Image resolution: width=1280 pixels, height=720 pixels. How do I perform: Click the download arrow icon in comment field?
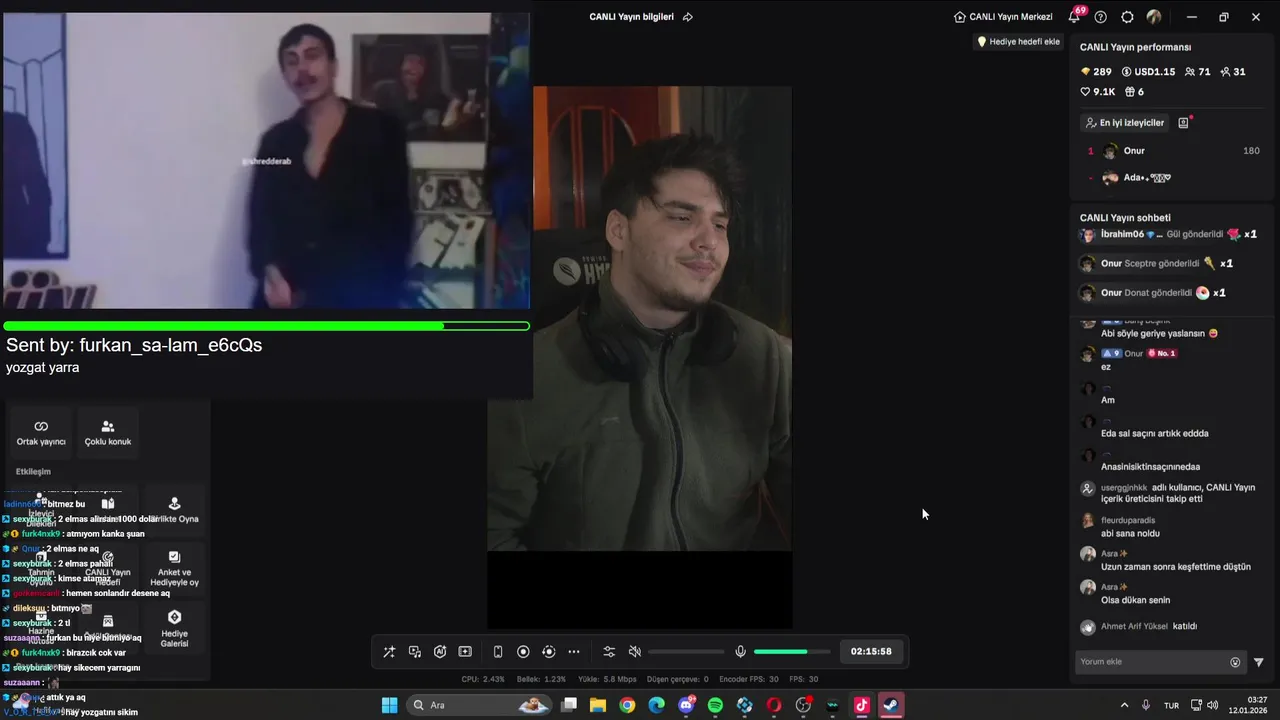1235,662
